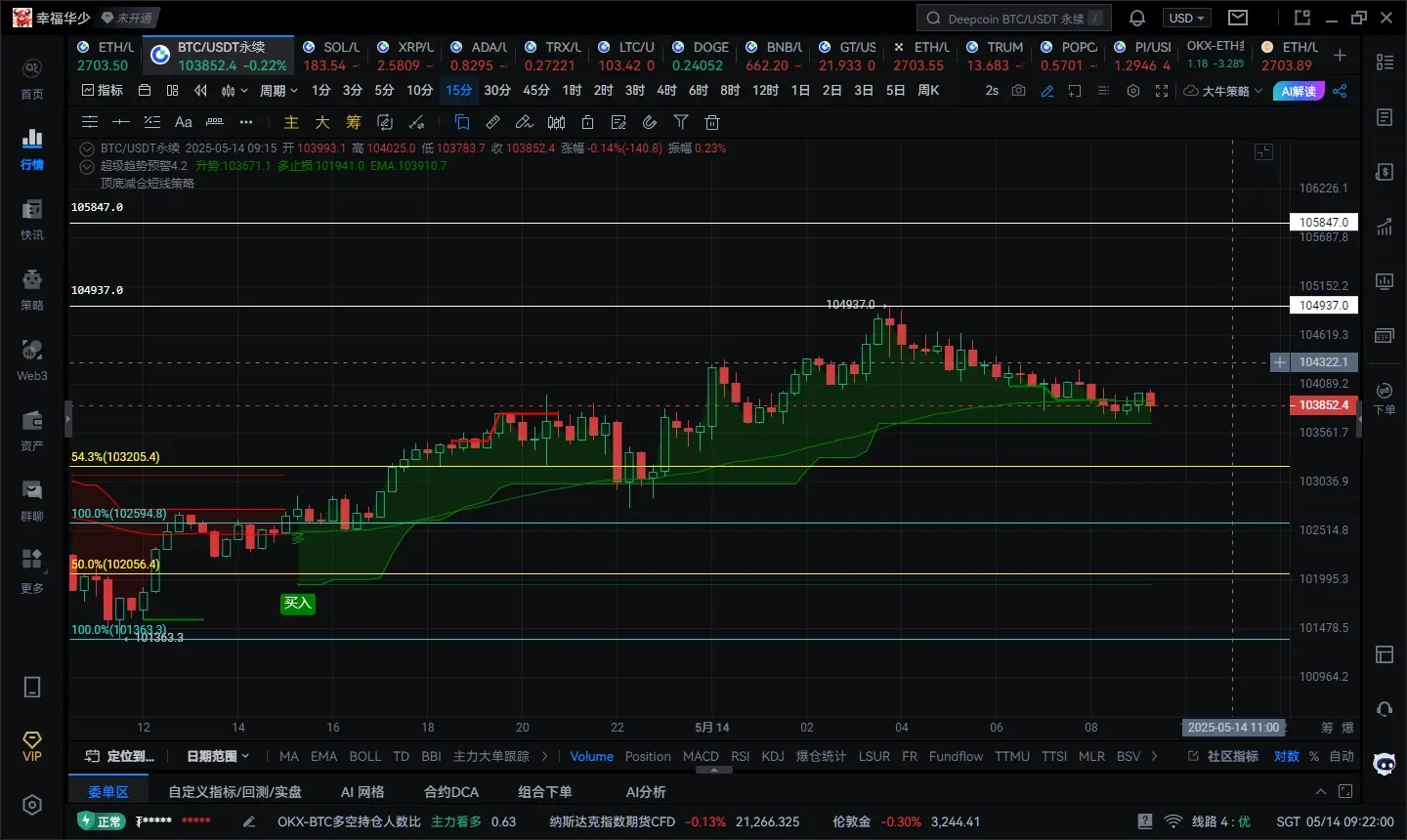1407x840 pixels.
Task: Toggle the 筹 chip distribution indicator
Action: [354, 122]
